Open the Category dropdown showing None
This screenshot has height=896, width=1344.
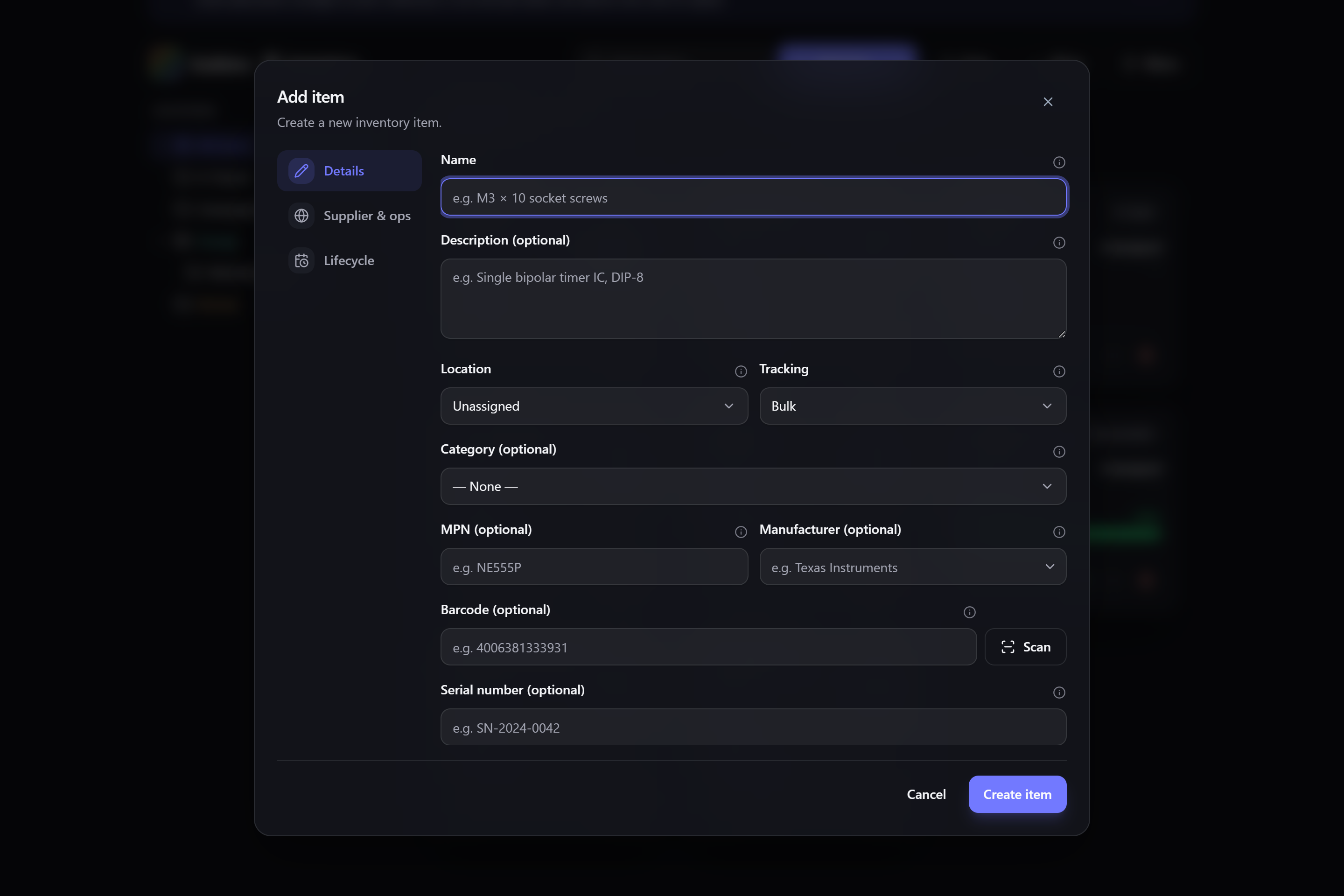coord(753,486)
